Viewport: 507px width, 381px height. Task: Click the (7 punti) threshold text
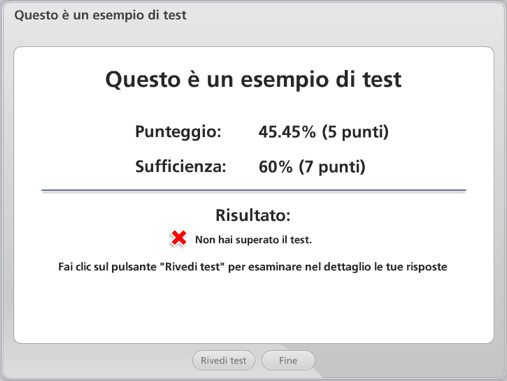(x=332, y=167)
